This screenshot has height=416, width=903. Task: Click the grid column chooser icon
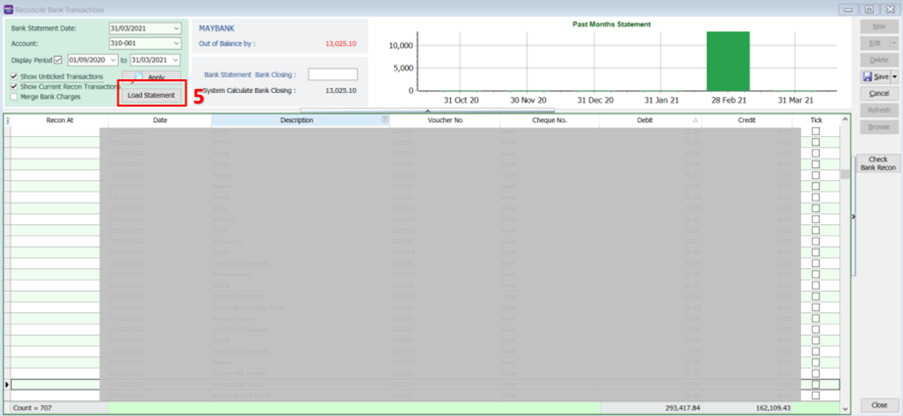(x=7, y=120)
